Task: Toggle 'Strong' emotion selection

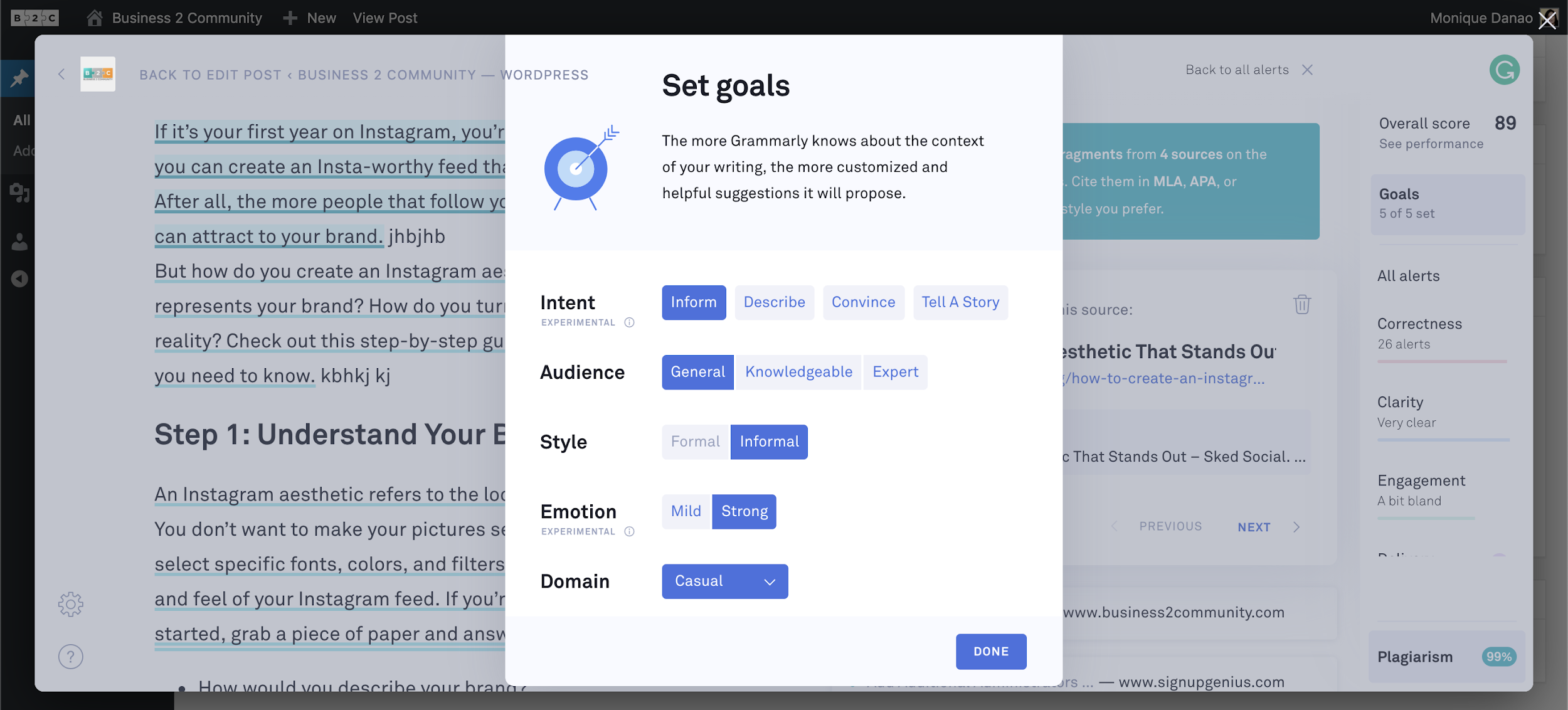Action: click(x=744, y=511)
